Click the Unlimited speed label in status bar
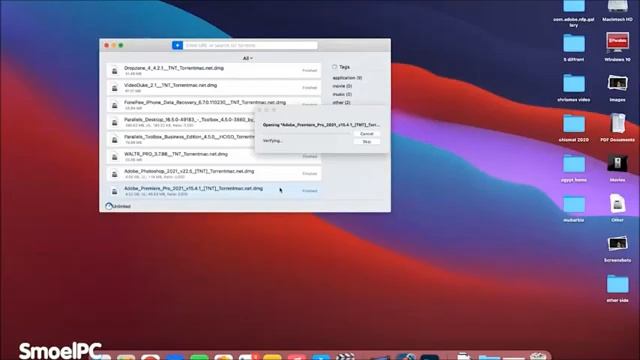The image size is (640, 360). [122, 206]
